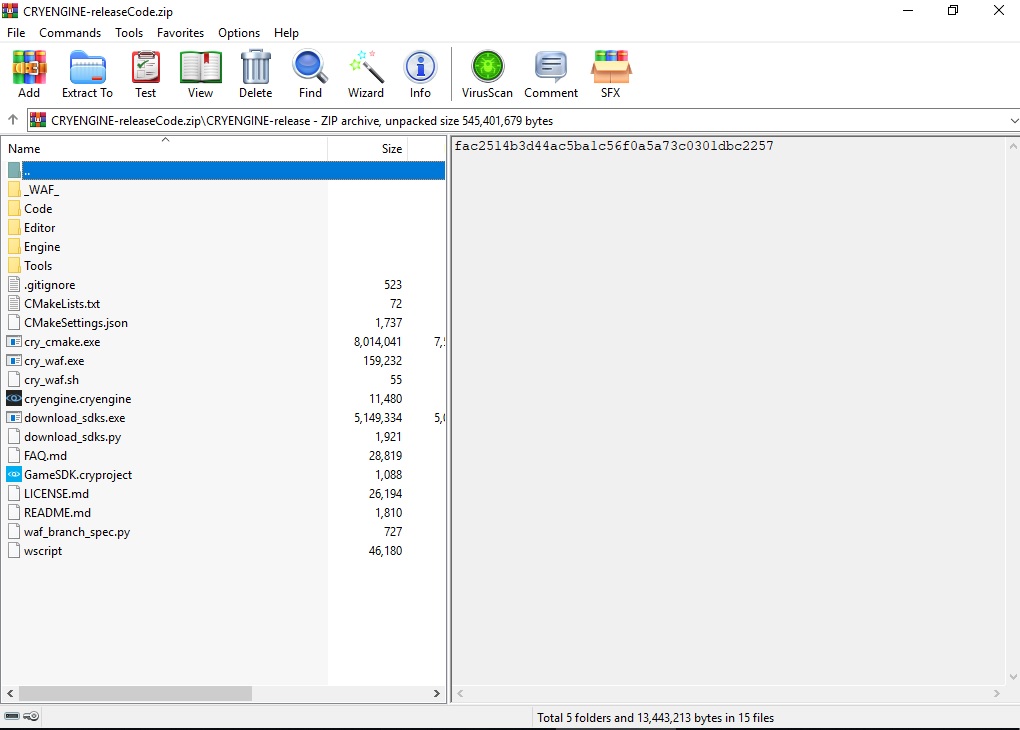Open the Find magnifier tool
Screen dimensions: 1020x730
tap(310, 68)
